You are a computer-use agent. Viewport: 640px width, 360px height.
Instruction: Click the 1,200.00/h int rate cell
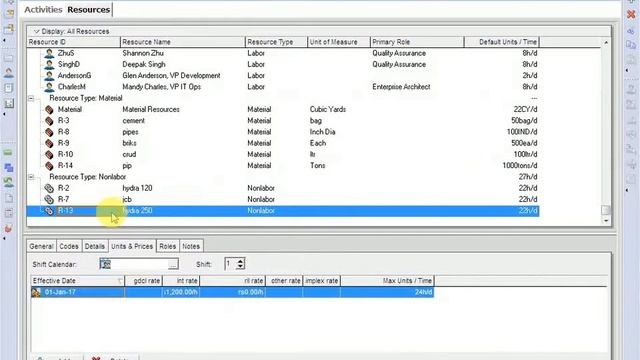pyautogui.click(x=181, y=292)
